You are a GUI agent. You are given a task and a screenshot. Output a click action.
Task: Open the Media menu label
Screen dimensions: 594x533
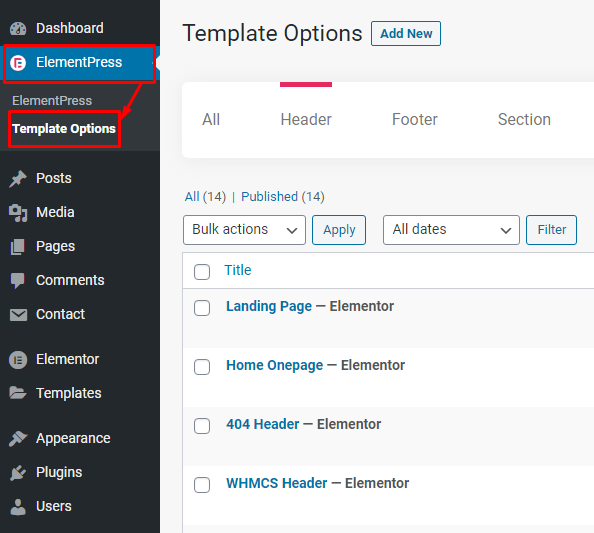(55, 213)
